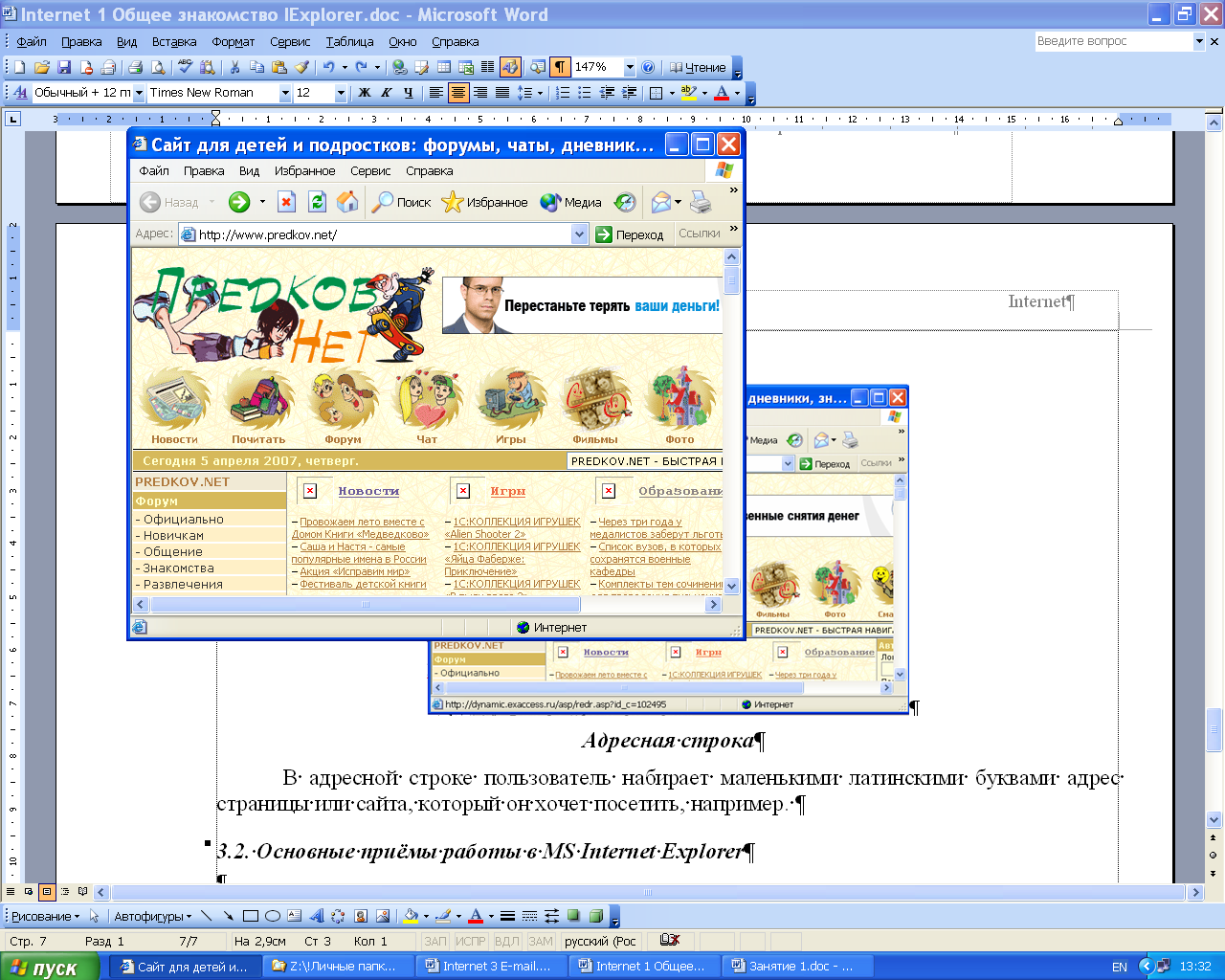Toggle show paragraph marks (¶)
Viewport: 1225px width, 980px height.
pos(560,67)
